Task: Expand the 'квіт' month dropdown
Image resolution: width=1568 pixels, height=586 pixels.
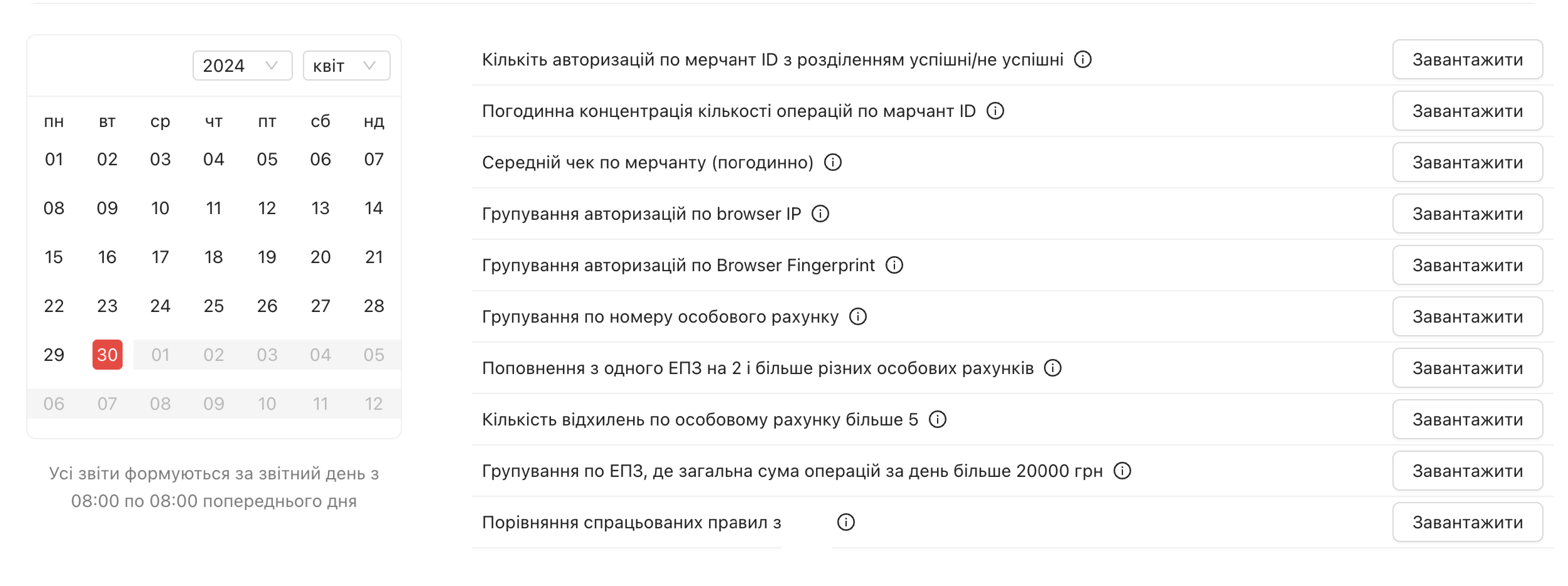Action: (x=346, y=66)
